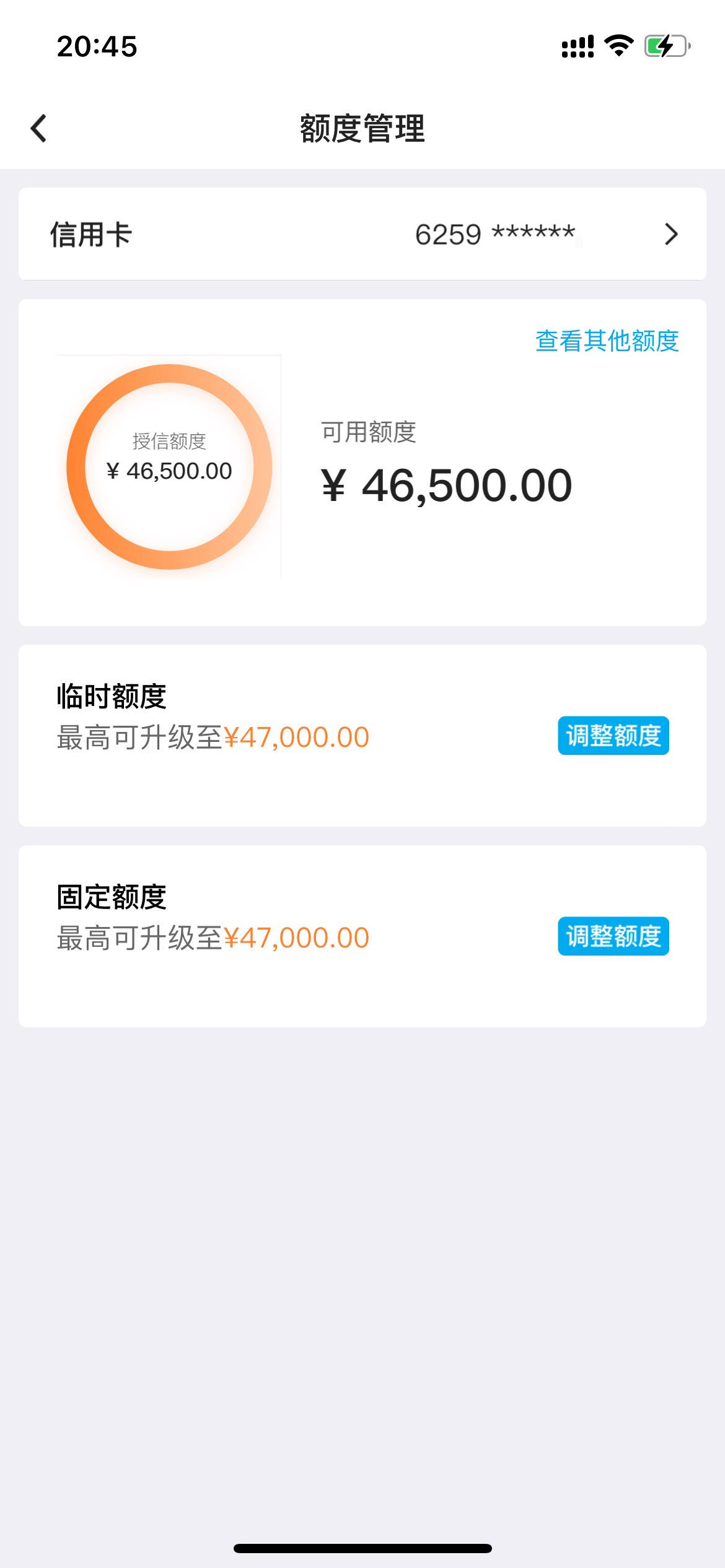Open the credit card chevron arrow
Screen dimensions: 725x1568
click(x=671, y=234)
